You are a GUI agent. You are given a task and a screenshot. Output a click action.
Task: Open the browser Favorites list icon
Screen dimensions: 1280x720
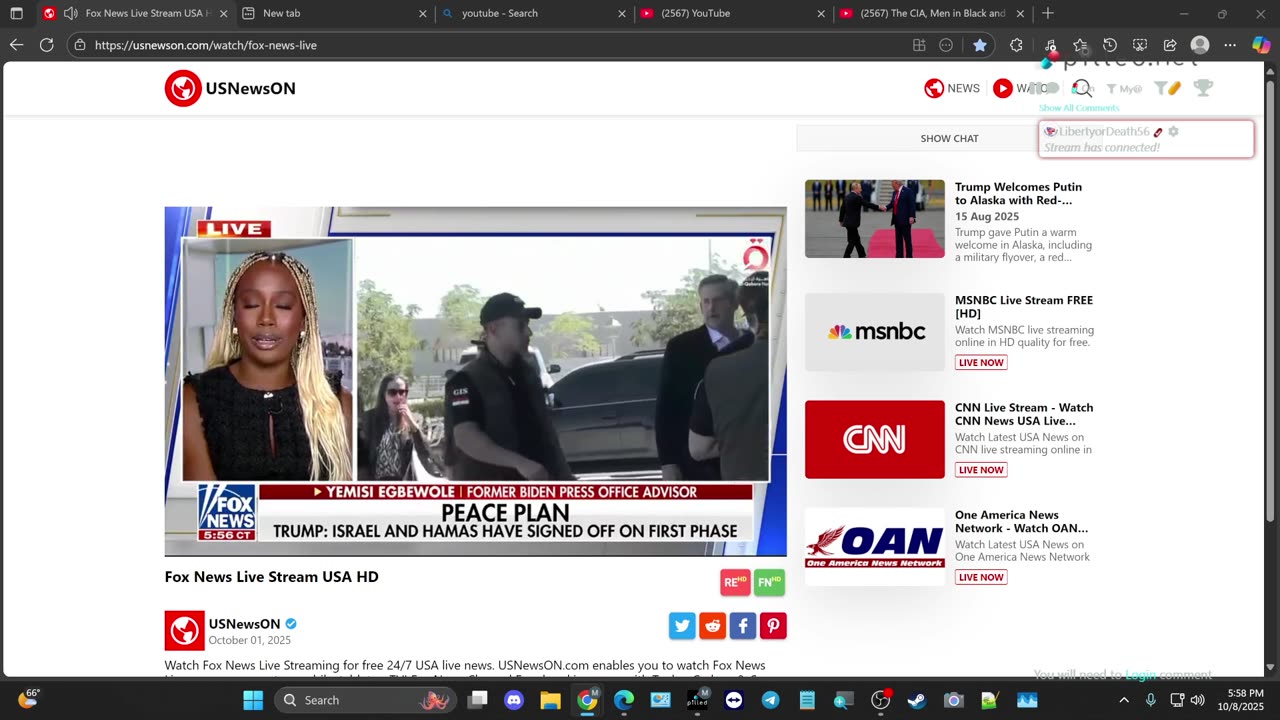(1080, 45)
